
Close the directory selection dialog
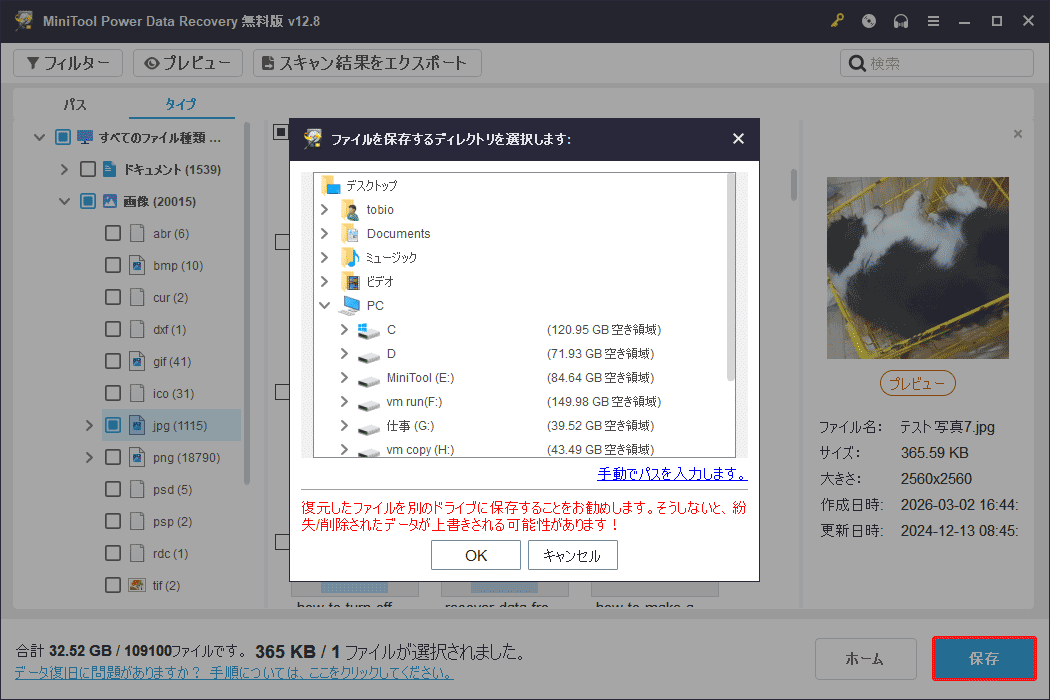(x=738, y=139)
